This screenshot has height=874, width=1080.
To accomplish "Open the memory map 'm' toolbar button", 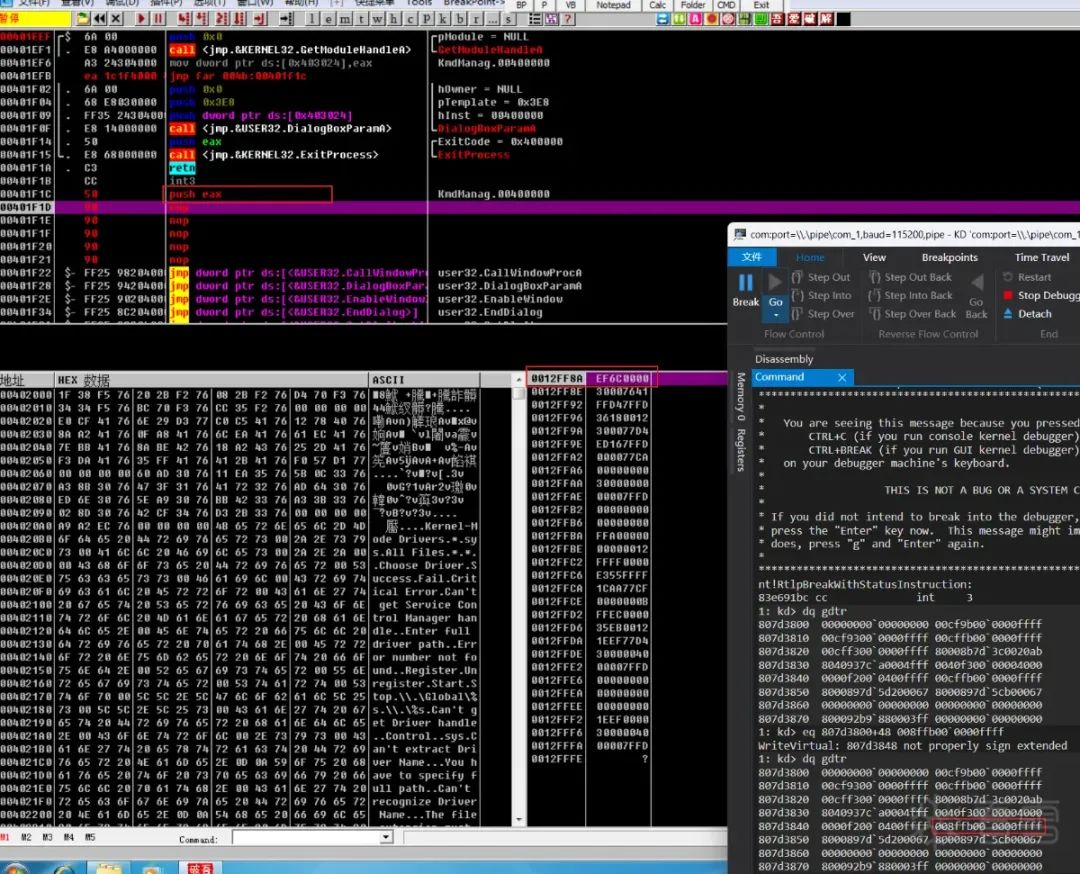I will coord(344,19).
